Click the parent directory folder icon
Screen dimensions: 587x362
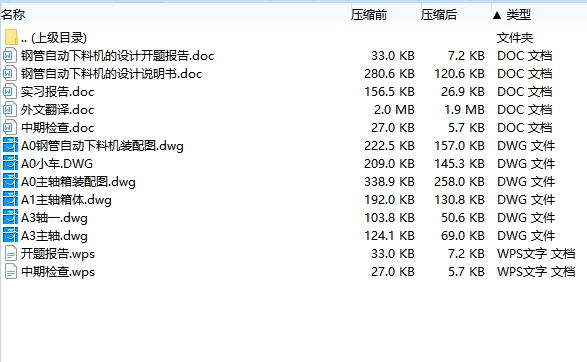click(11, 37)
